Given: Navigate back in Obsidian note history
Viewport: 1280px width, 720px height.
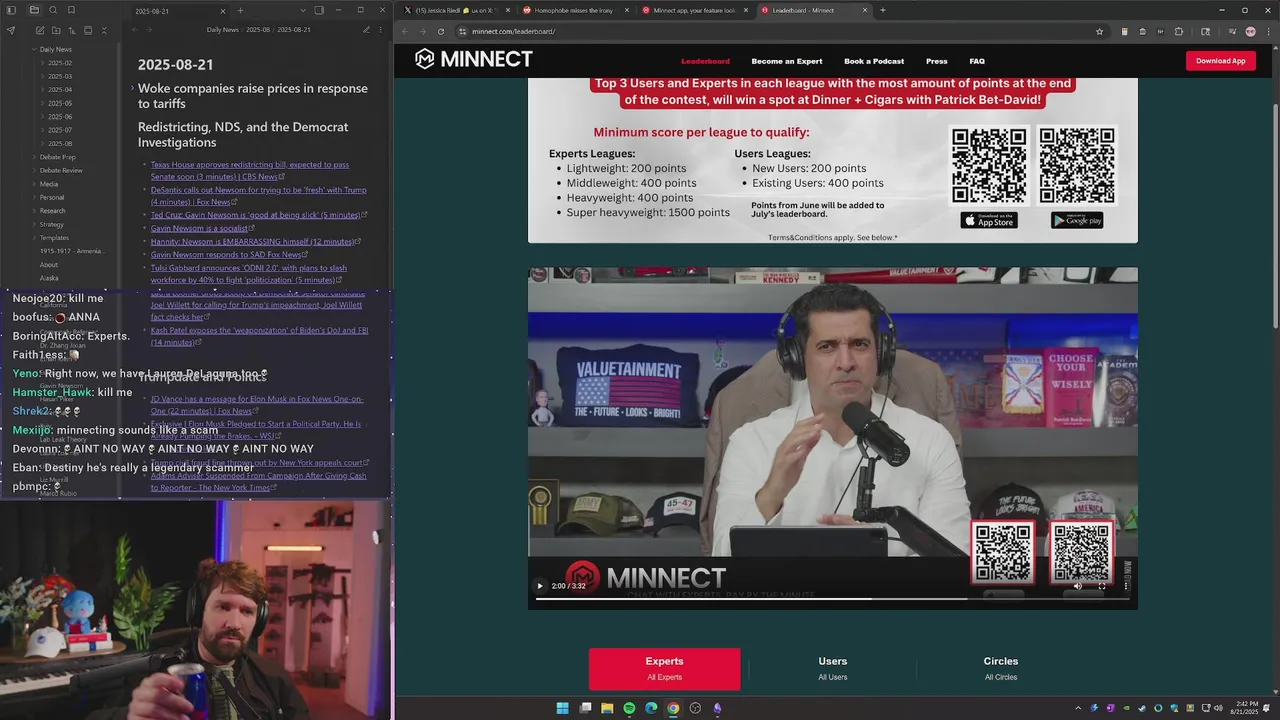Looking at the screenshot, I should pos(135,30).
